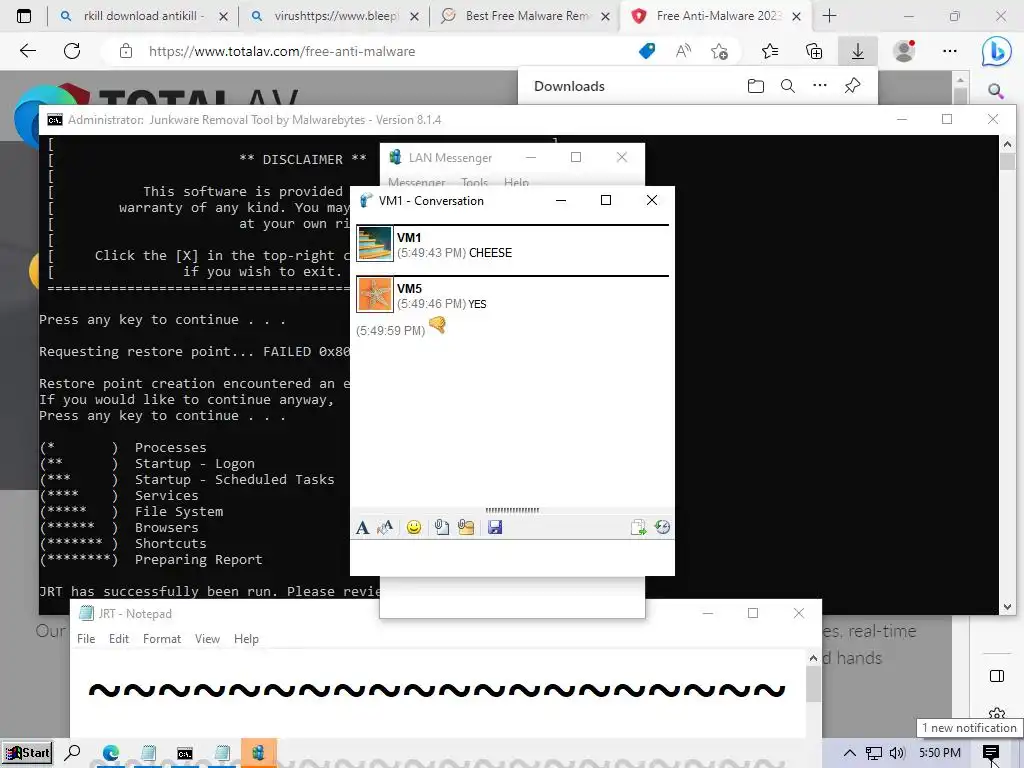
Task: Close the rkill download antikill tab
Action: point(223,16)
